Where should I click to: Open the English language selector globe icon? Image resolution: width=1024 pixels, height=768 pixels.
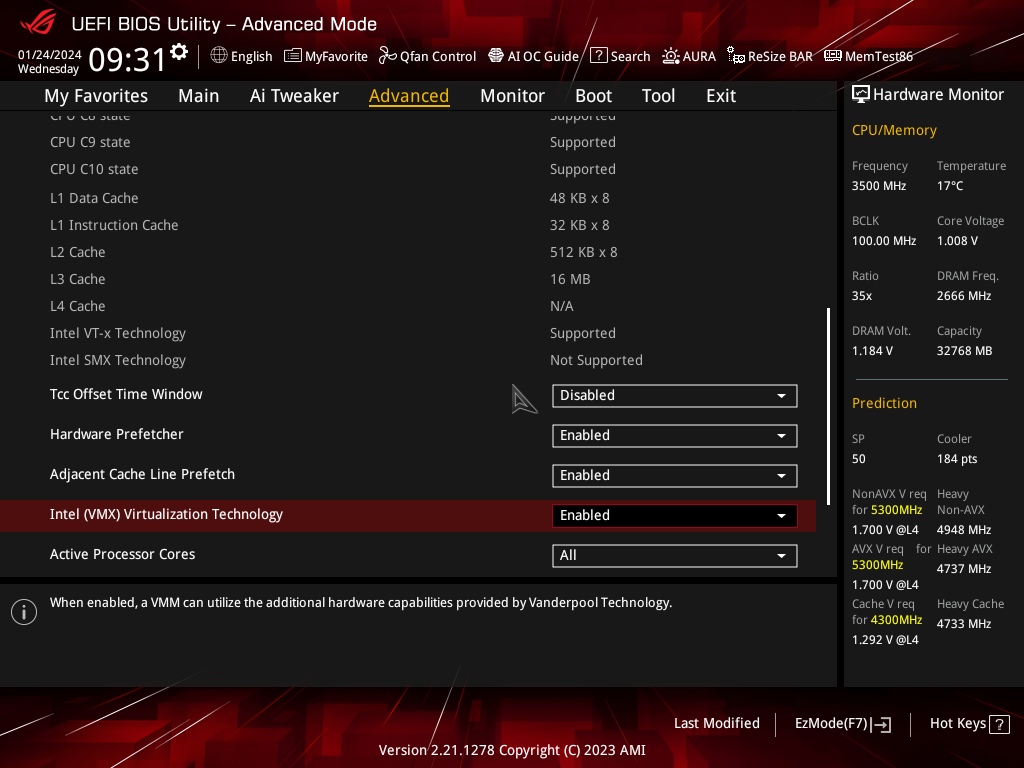click(x=219, y=56)
